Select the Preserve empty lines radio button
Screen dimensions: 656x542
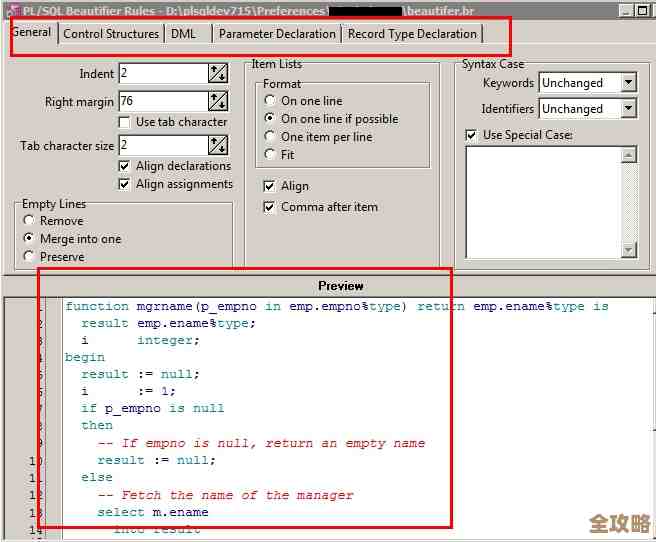coord(29,257)
